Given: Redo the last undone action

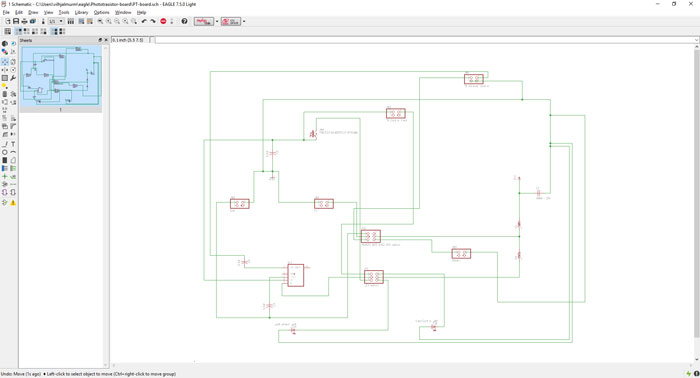Looking at the screenshot, I should pos(153,21).
